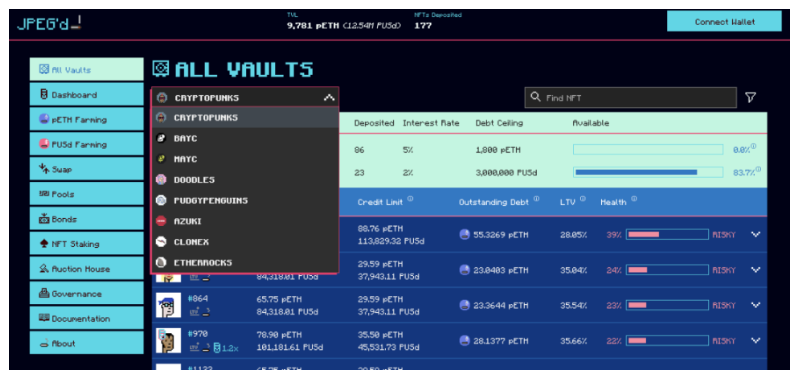
Task: Click info icon next to LTV
Action: click(583, 199)
